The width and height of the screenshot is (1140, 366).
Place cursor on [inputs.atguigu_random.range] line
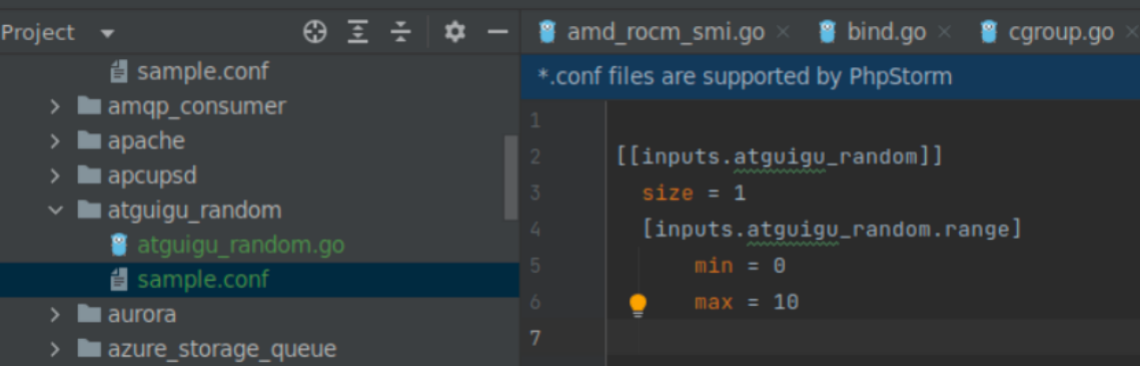point(832,229)
